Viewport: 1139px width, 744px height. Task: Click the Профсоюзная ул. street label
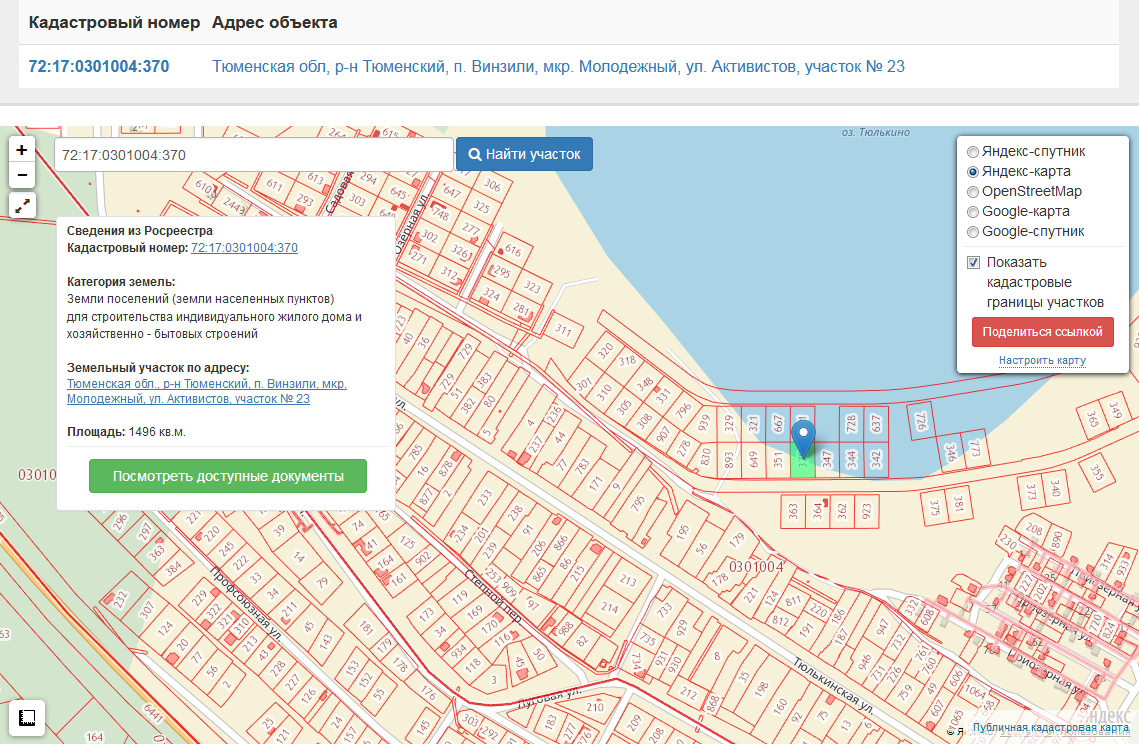(x=246, y=603)
